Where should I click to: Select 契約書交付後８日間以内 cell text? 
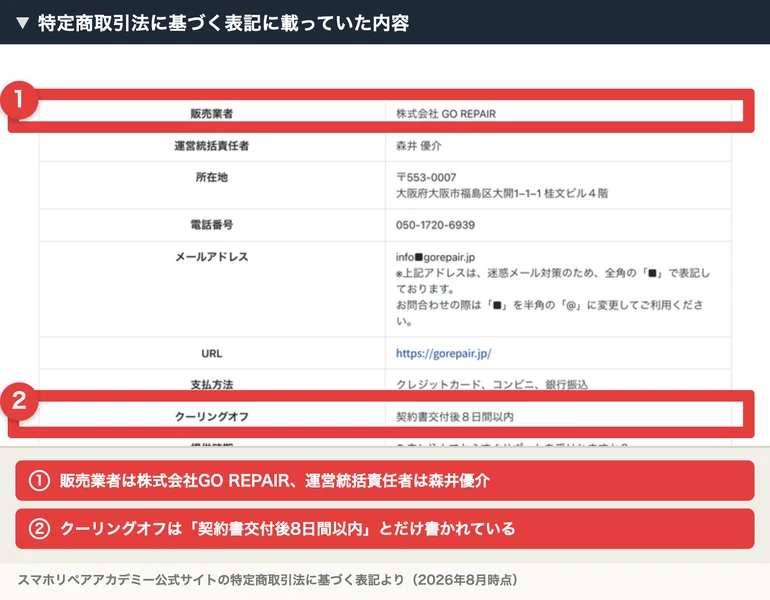[x=455, y=417]
